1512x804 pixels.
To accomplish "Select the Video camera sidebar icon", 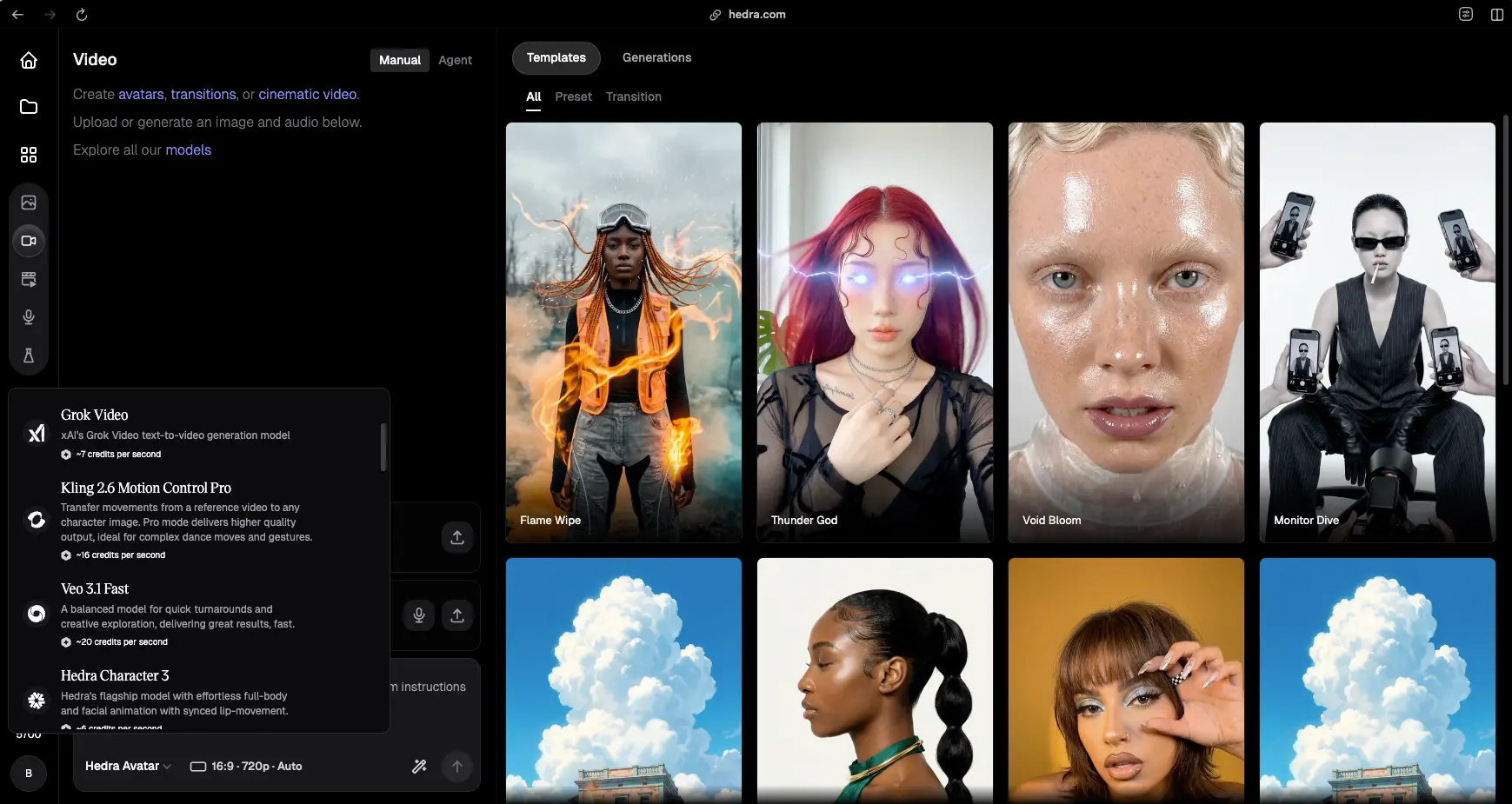I will pos(29,241).
